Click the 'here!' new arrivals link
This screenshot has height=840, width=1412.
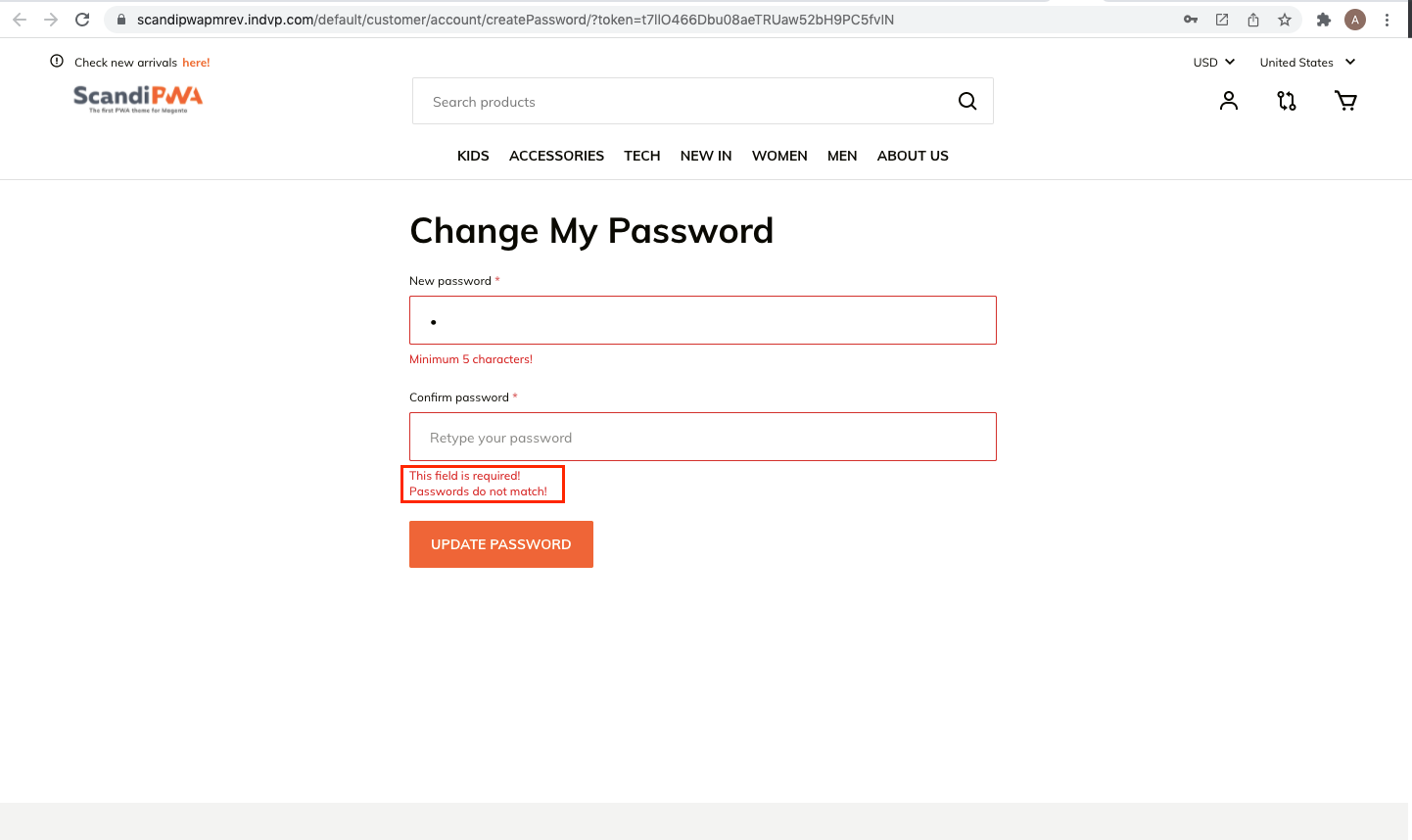coord(196,62)
